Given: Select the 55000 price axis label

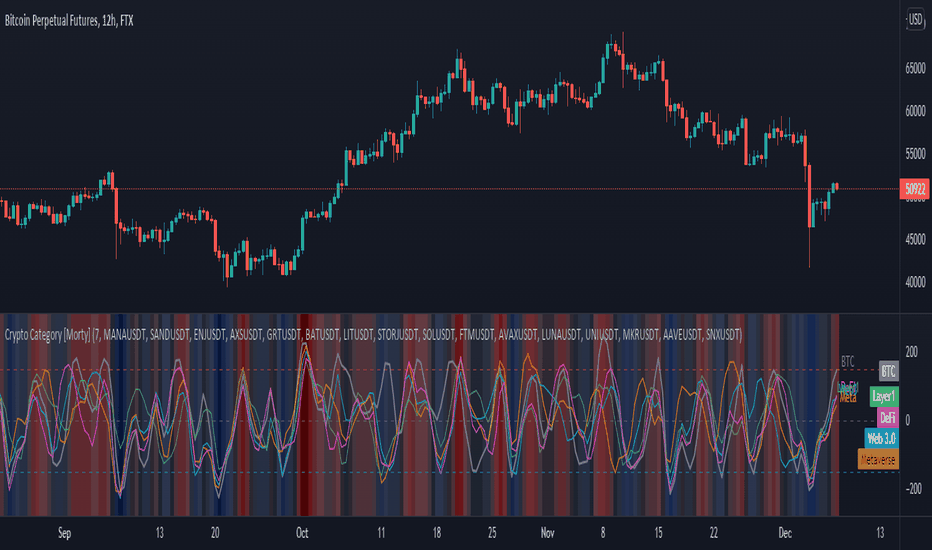Looking at the screenshot, I should [915, 154].
